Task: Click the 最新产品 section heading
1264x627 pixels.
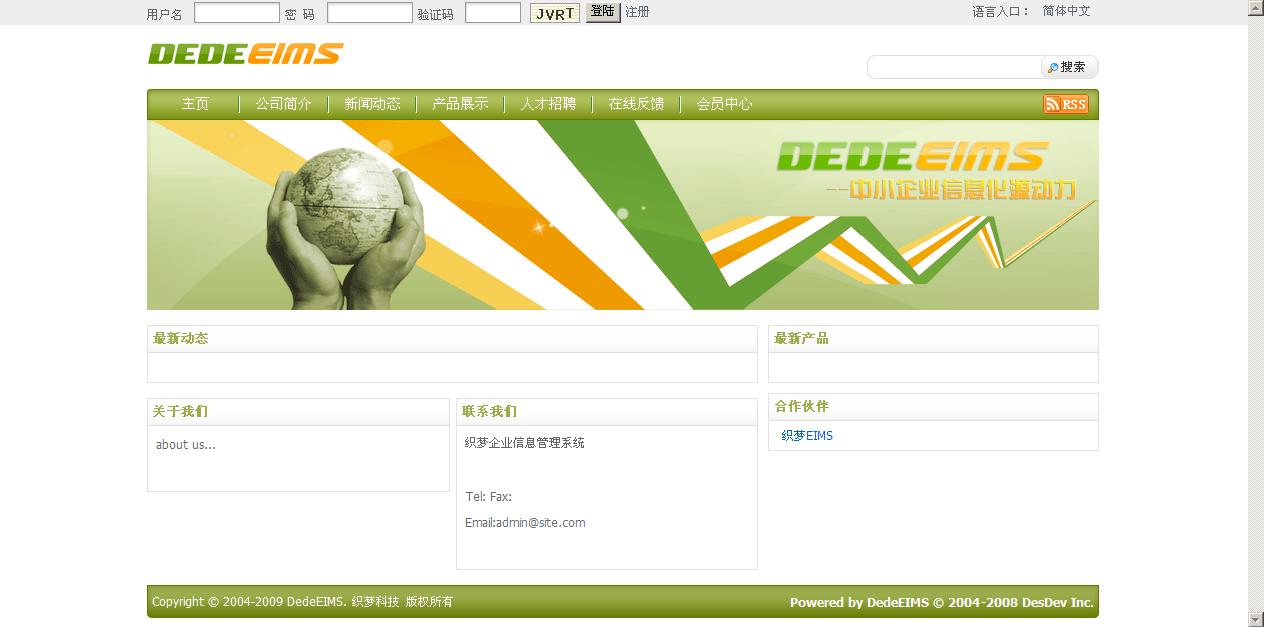Action: [801, 339]
